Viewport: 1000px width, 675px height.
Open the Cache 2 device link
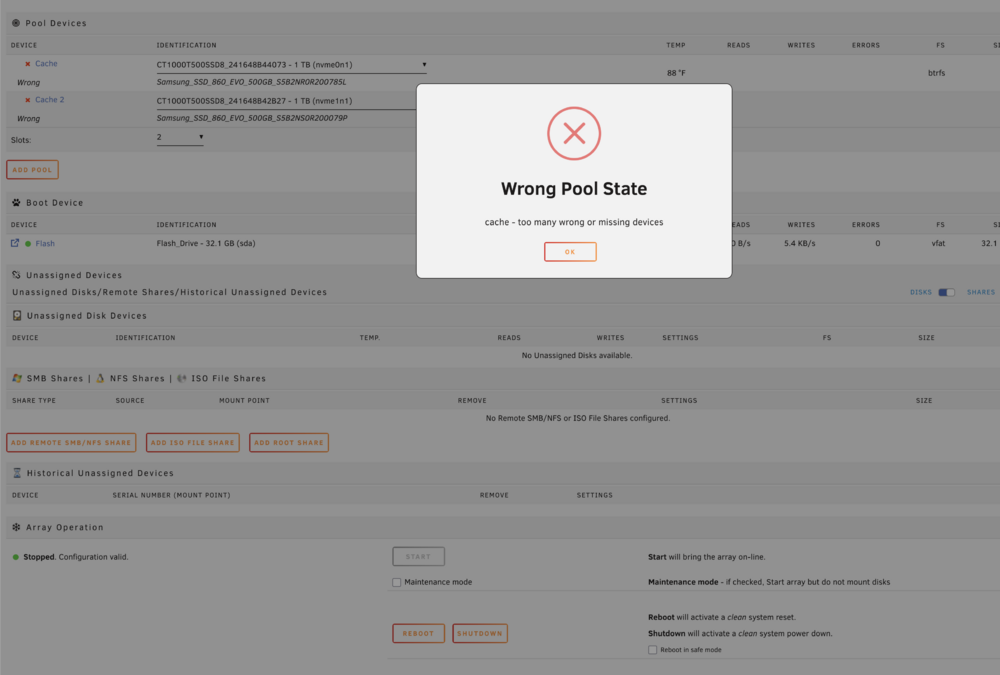pos(50,100)
